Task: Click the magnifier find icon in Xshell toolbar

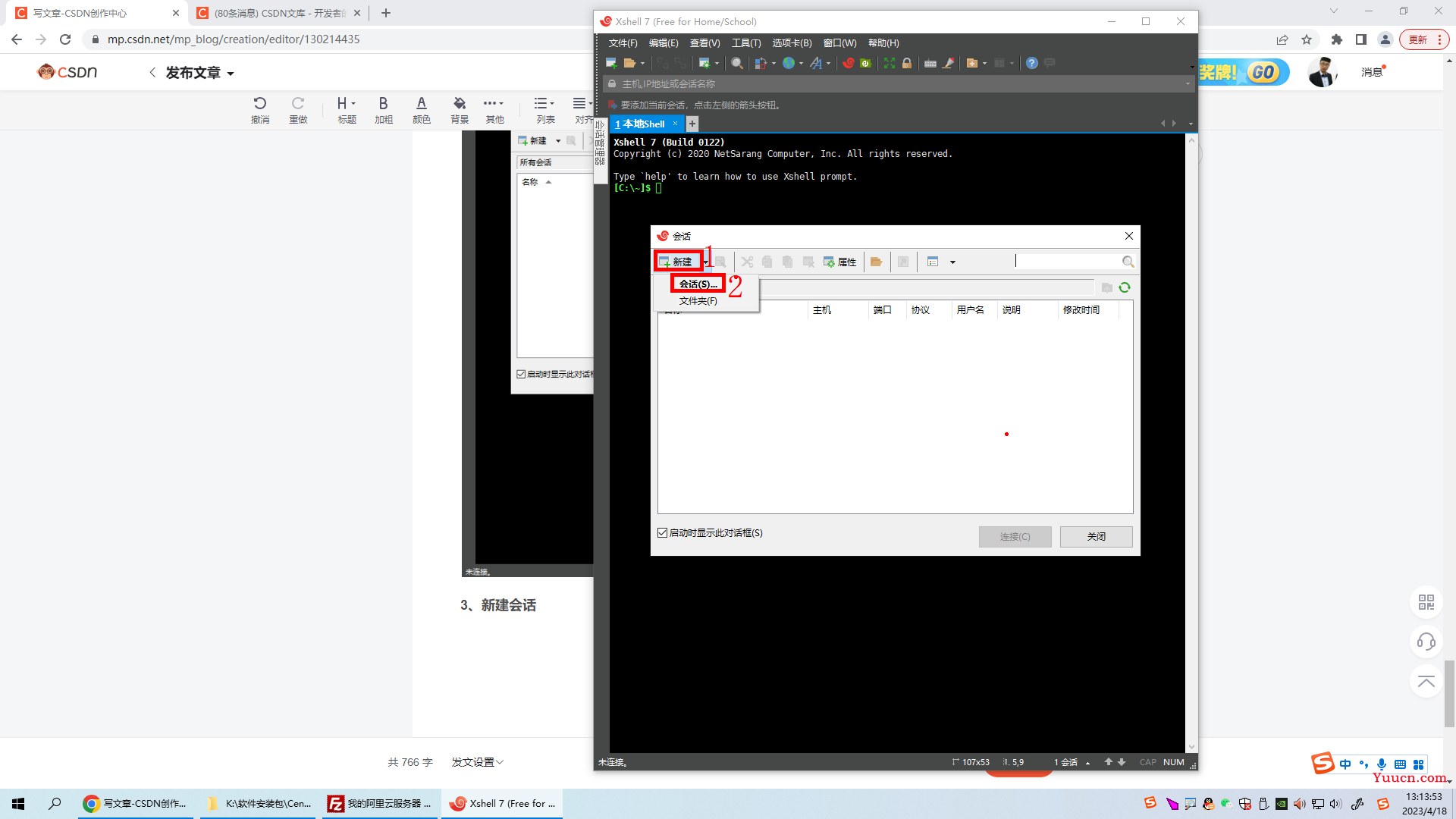Action: point(737,63)
